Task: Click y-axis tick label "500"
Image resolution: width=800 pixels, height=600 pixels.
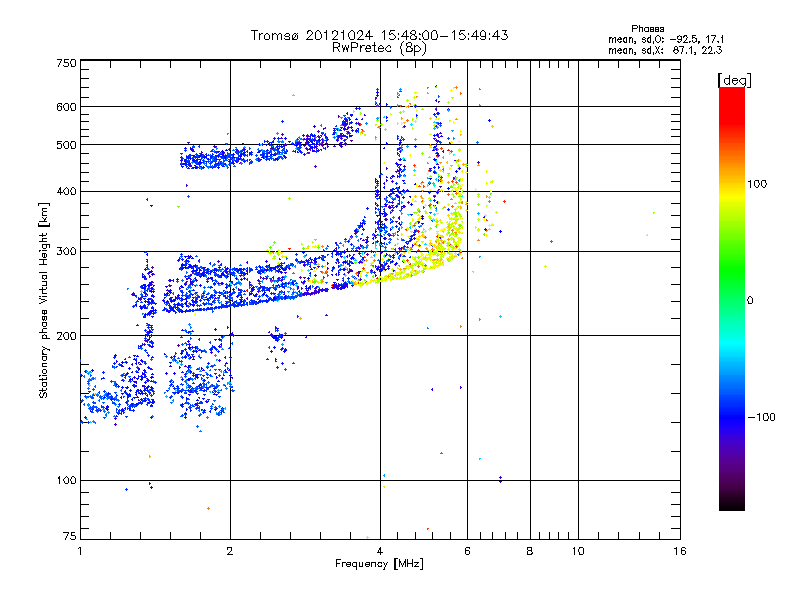Action: [x=67, y=145]
